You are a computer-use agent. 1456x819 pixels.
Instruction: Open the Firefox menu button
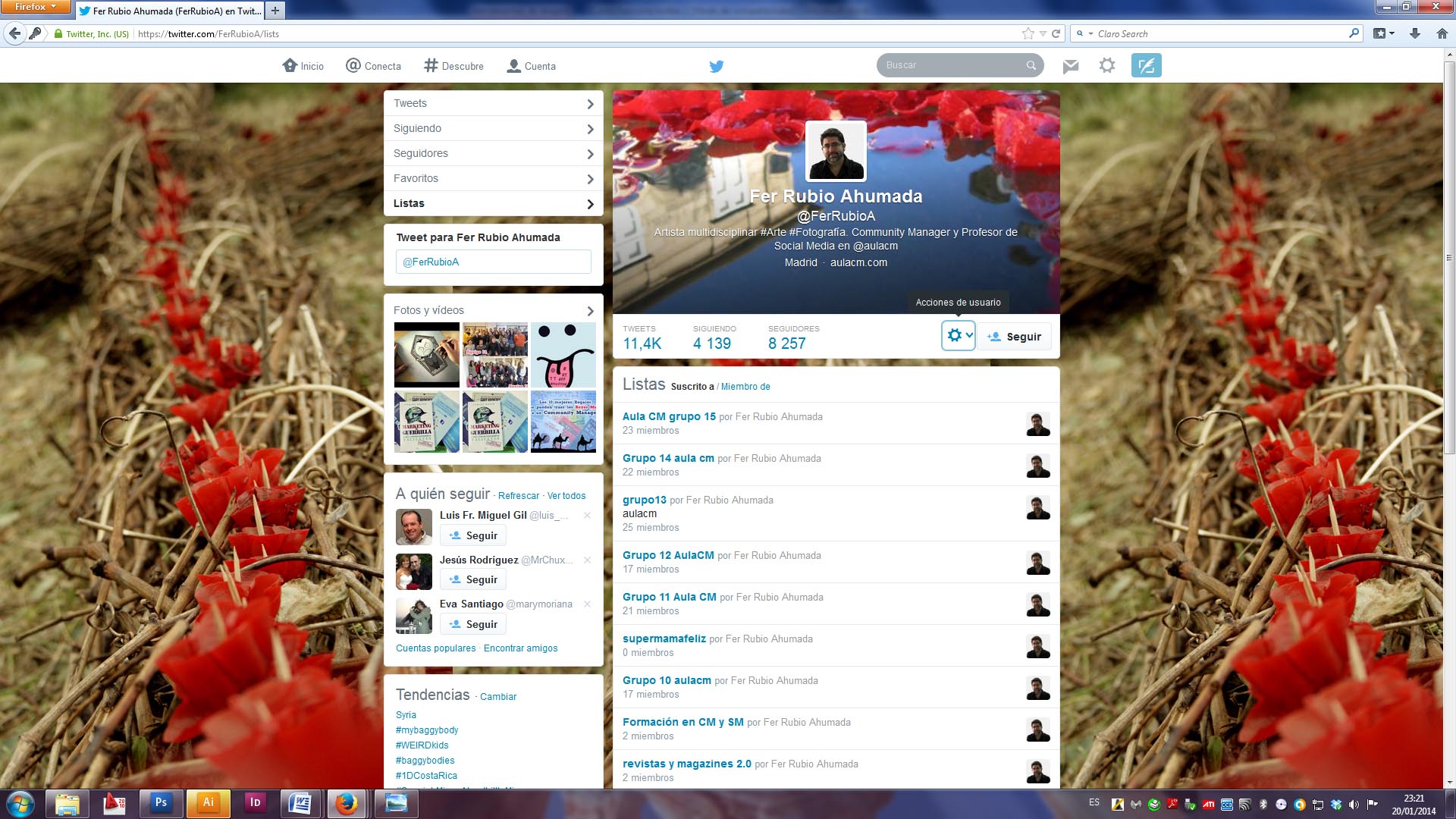click(x=35, y=7)
